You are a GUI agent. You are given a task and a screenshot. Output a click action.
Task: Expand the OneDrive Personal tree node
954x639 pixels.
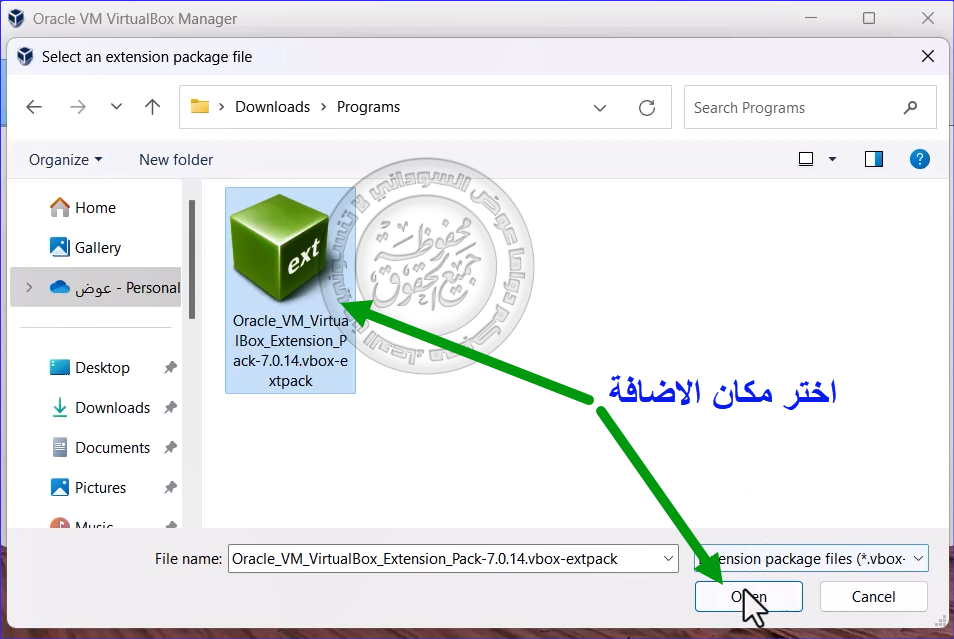(29, 288)
